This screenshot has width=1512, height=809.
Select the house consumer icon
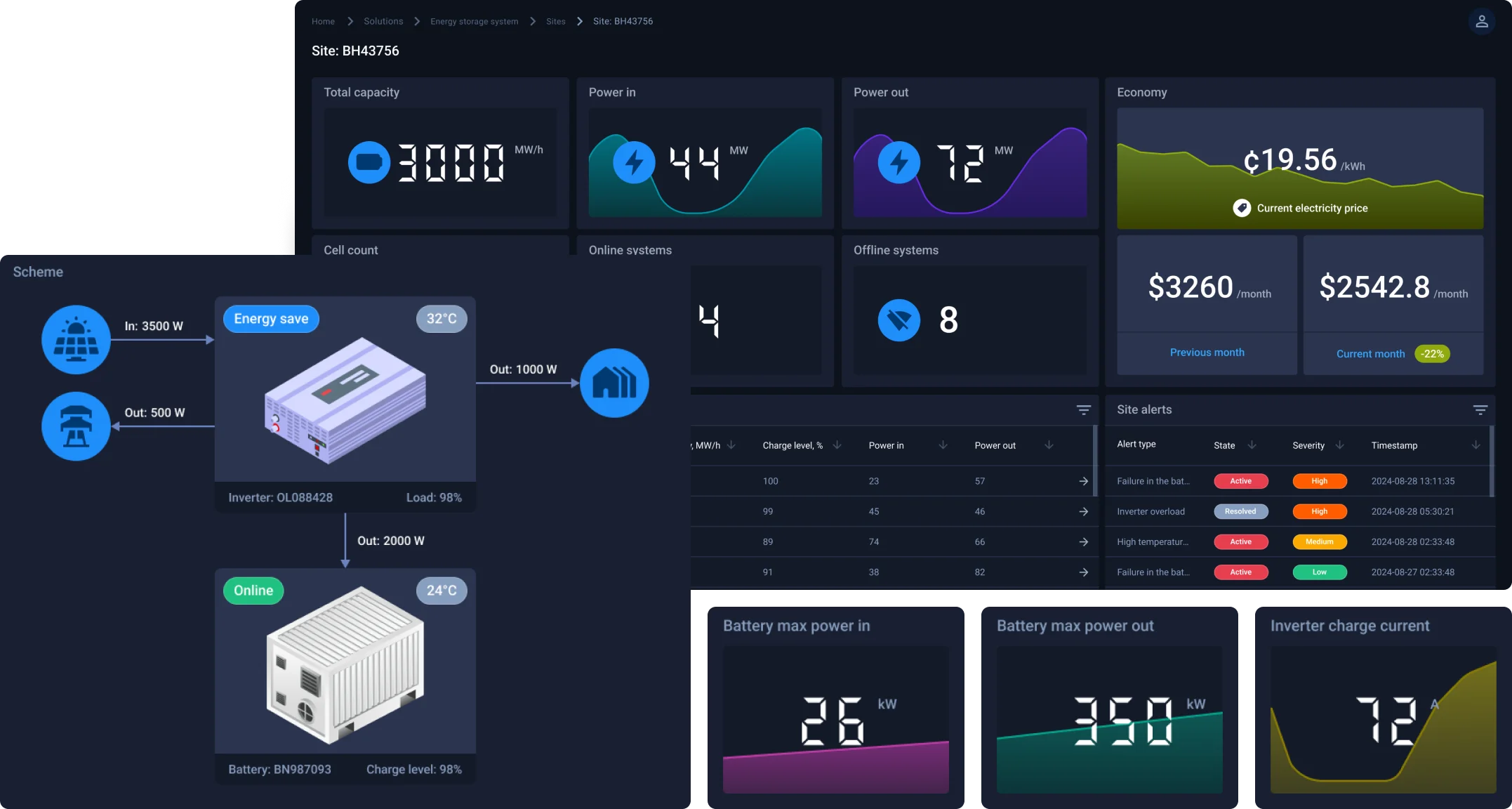(614, 383)
